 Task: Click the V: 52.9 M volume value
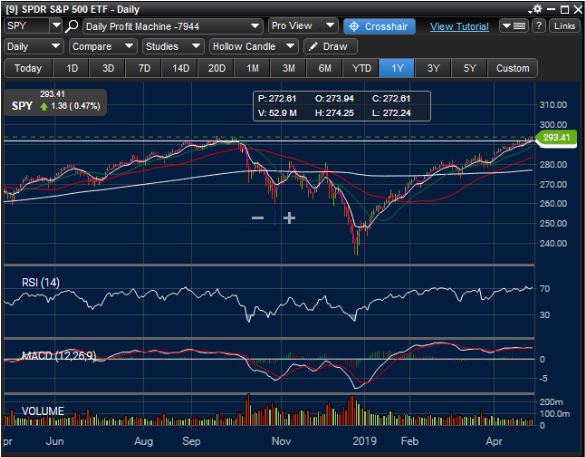coord(277,113)
